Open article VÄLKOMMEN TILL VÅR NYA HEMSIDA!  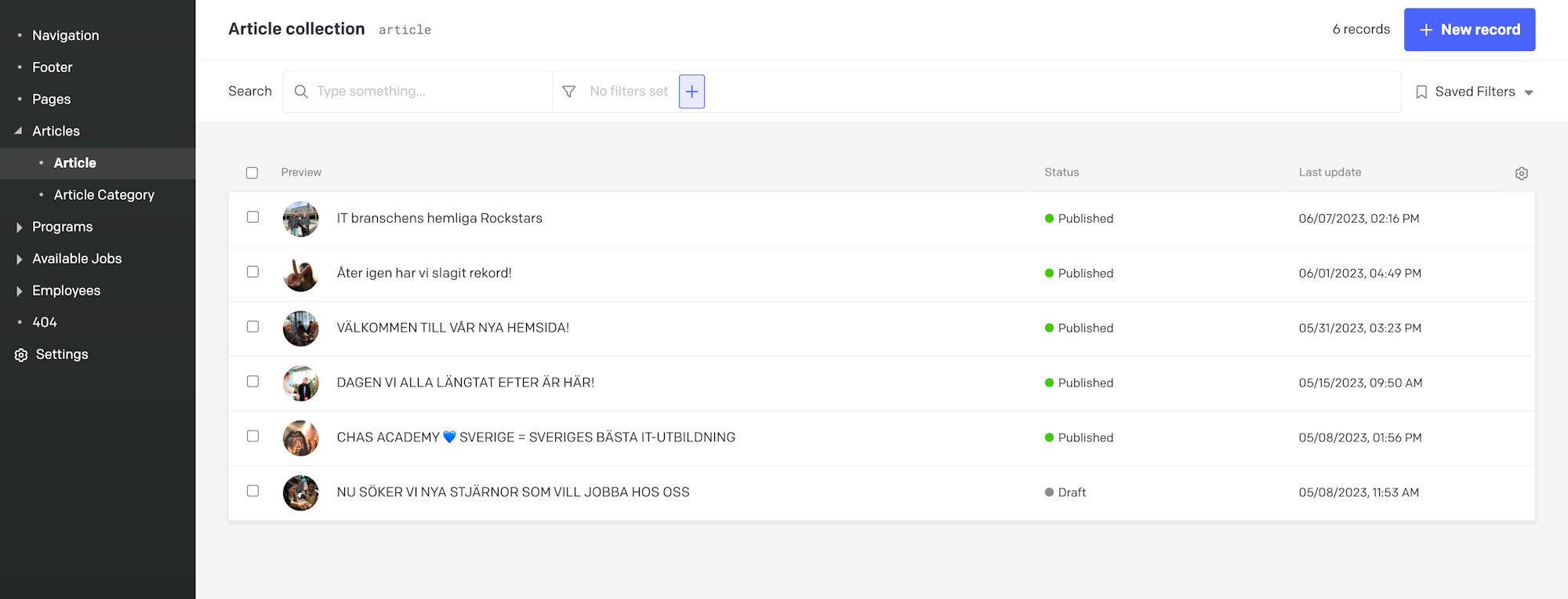click(453, 328)
